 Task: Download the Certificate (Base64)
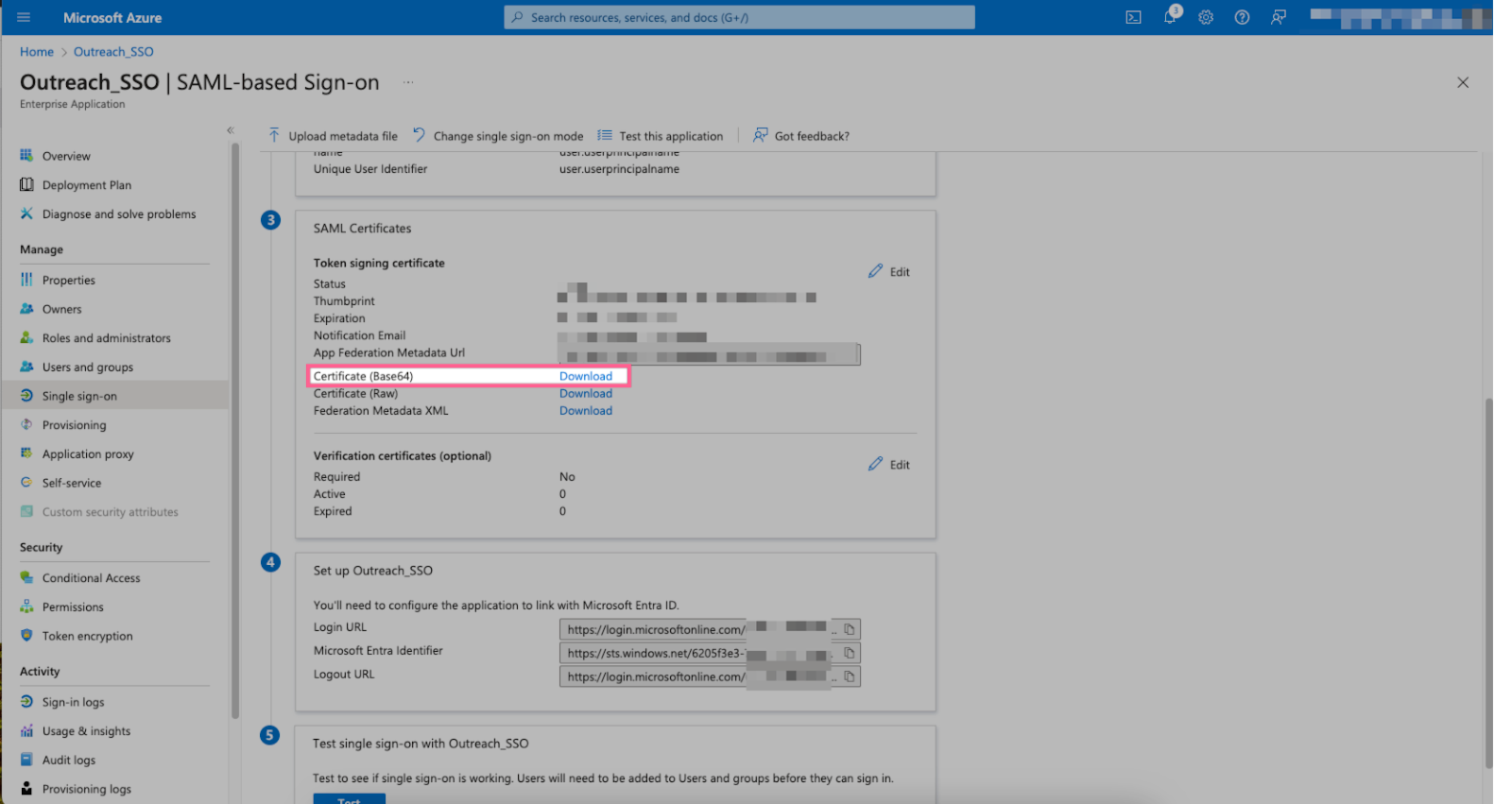(x=586, y=376)
